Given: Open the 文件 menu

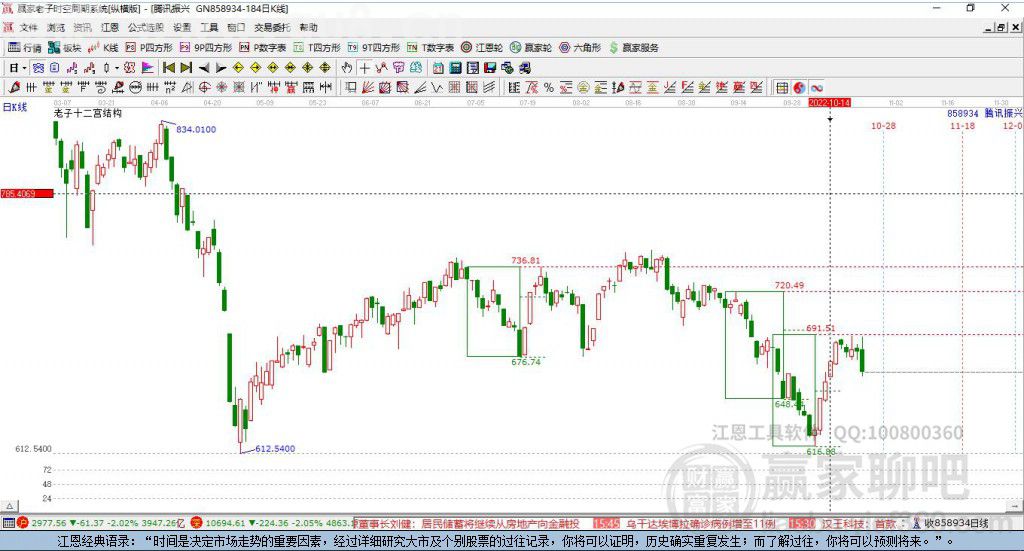Looking at the screenshot, I should pyautogui.click(x=29, y=27).
